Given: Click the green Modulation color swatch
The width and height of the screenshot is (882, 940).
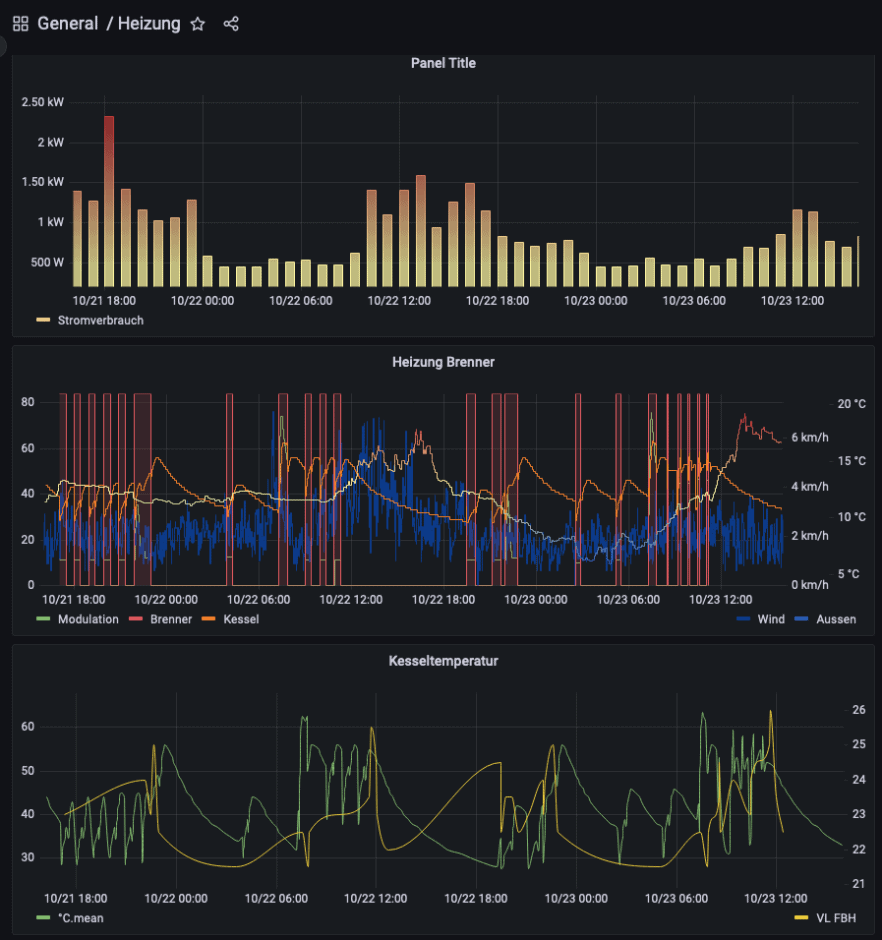Looking at the screenshot, I should click(43, 619).
